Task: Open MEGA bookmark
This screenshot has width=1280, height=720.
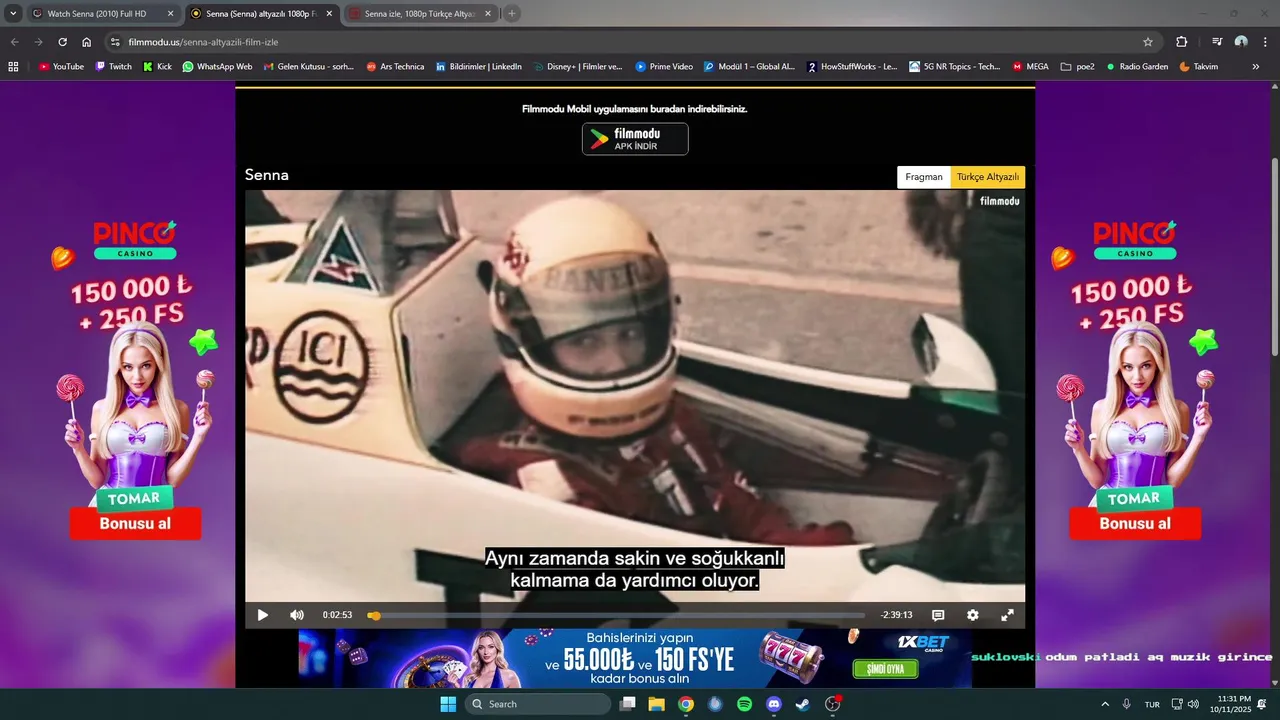Action: (x=1030, y=67)
